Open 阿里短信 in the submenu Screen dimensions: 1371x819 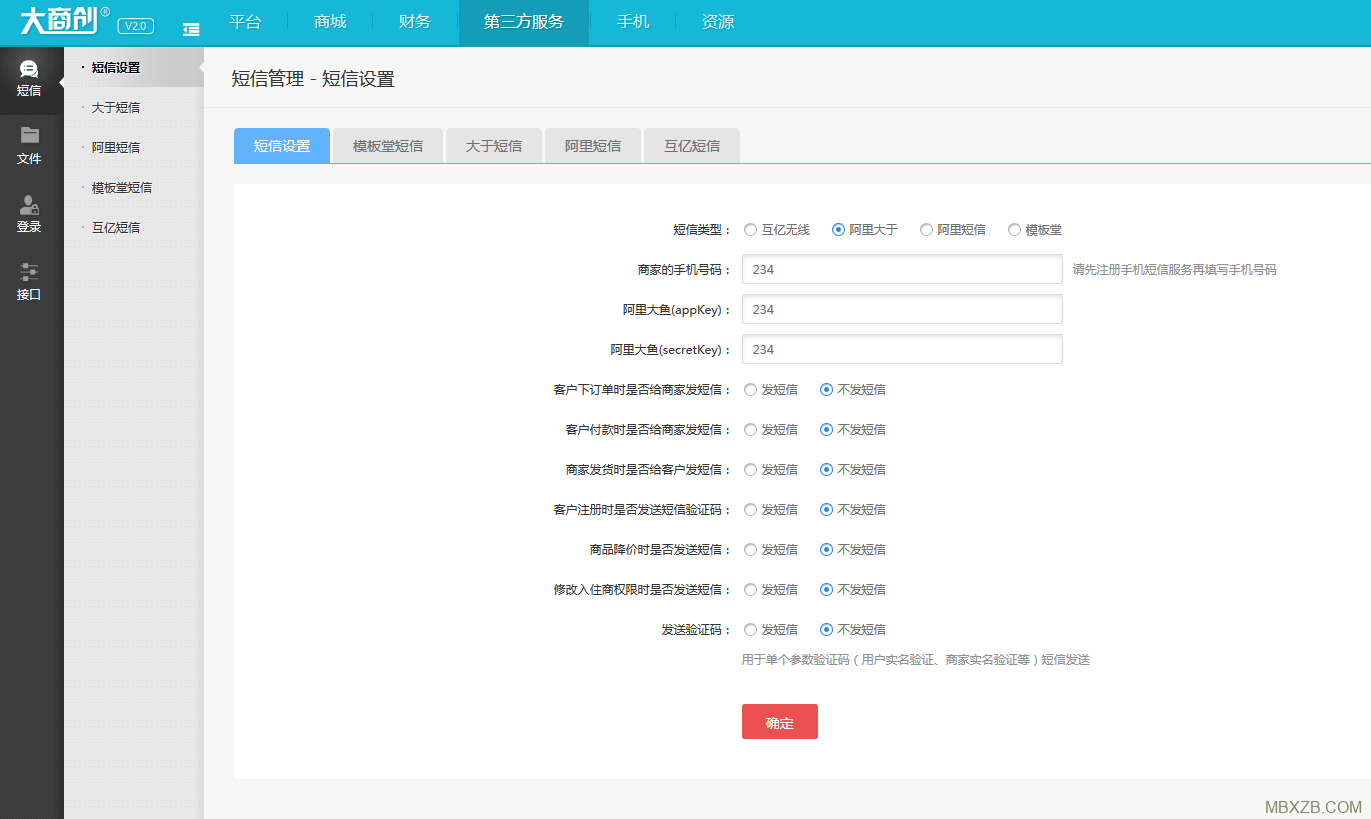(x=116, y=148)
